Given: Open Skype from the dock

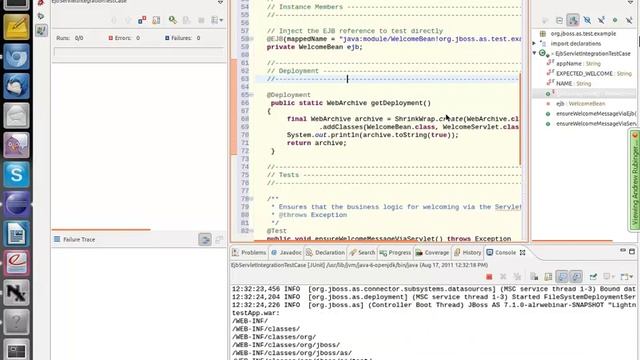Looking at the screenshot, I should (16, 175).
